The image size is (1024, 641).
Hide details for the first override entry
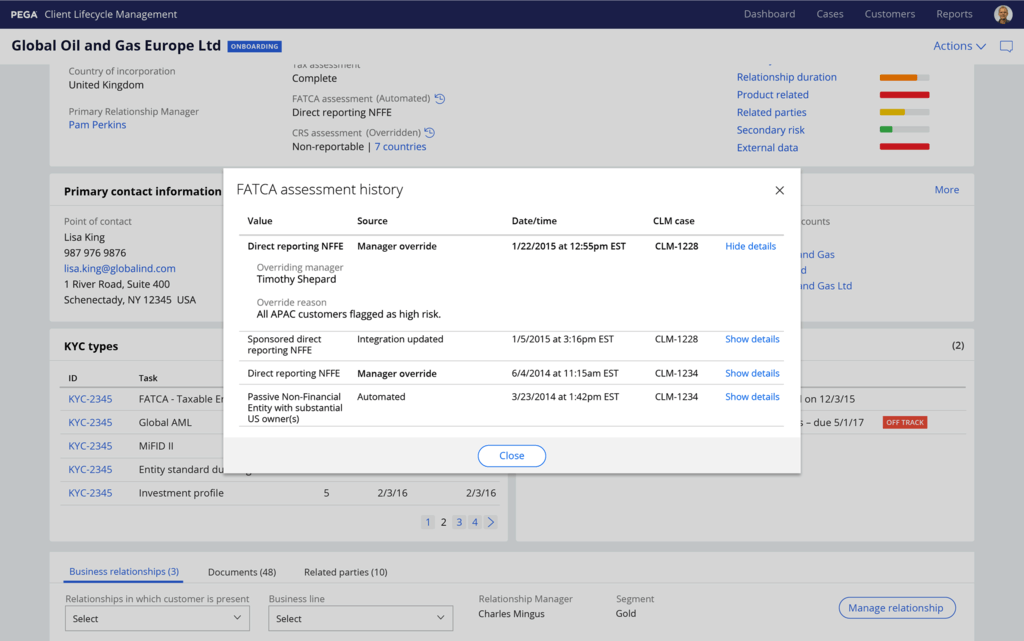(x=750, y=246)
